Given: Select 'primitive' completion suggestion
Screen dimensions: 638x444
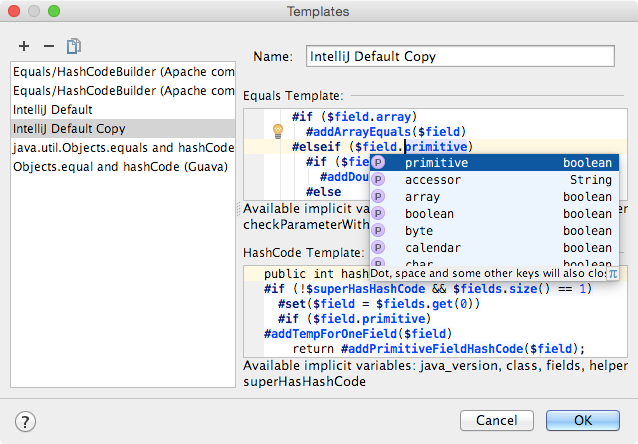Looking at the screenshot, I should pos(494,163).
